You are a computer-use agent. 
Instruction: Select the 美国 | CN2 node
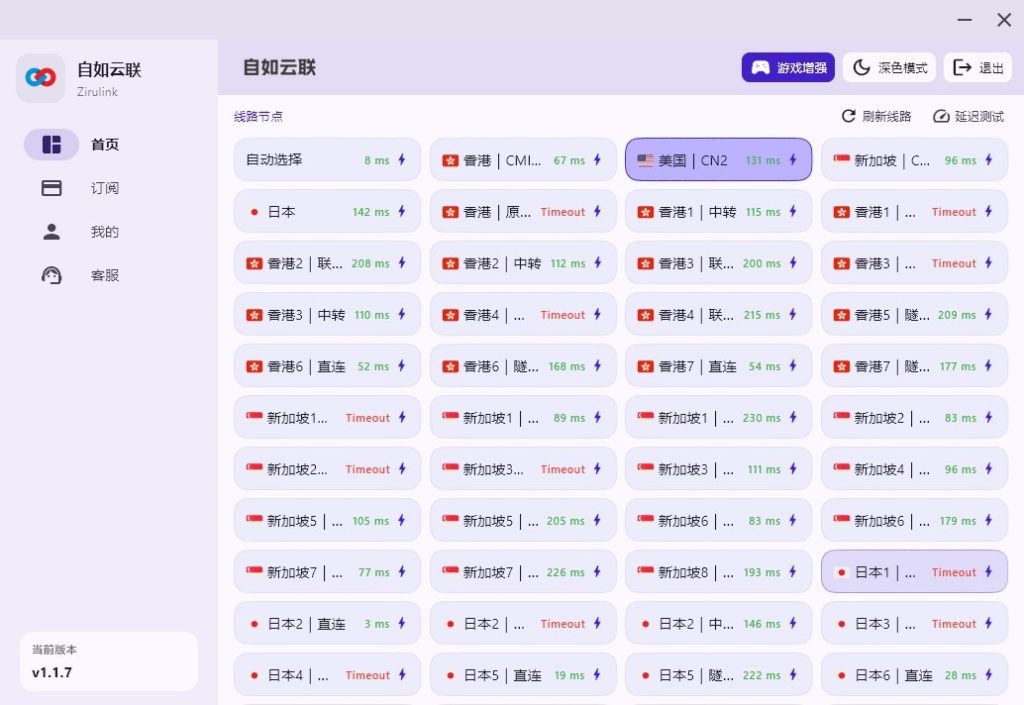pyautogui.click(x=717, y=159)
